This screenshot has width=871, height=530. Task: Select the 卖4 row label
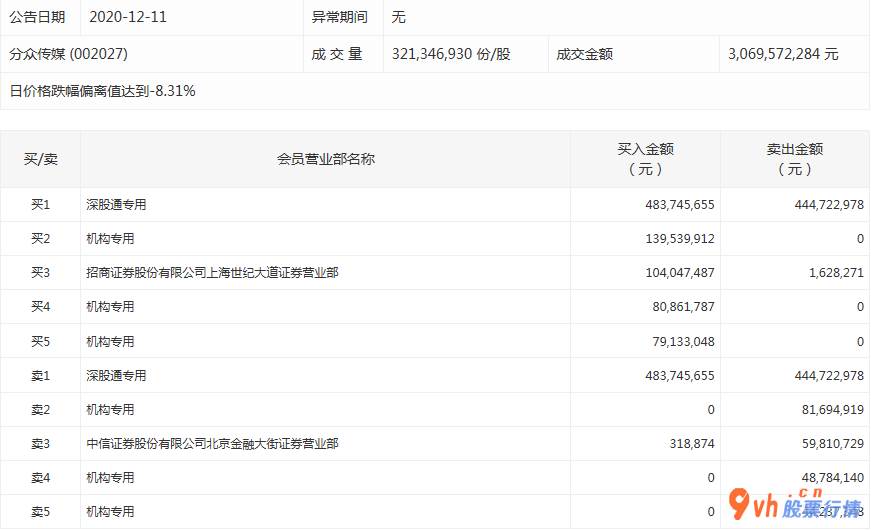[41, 478]
